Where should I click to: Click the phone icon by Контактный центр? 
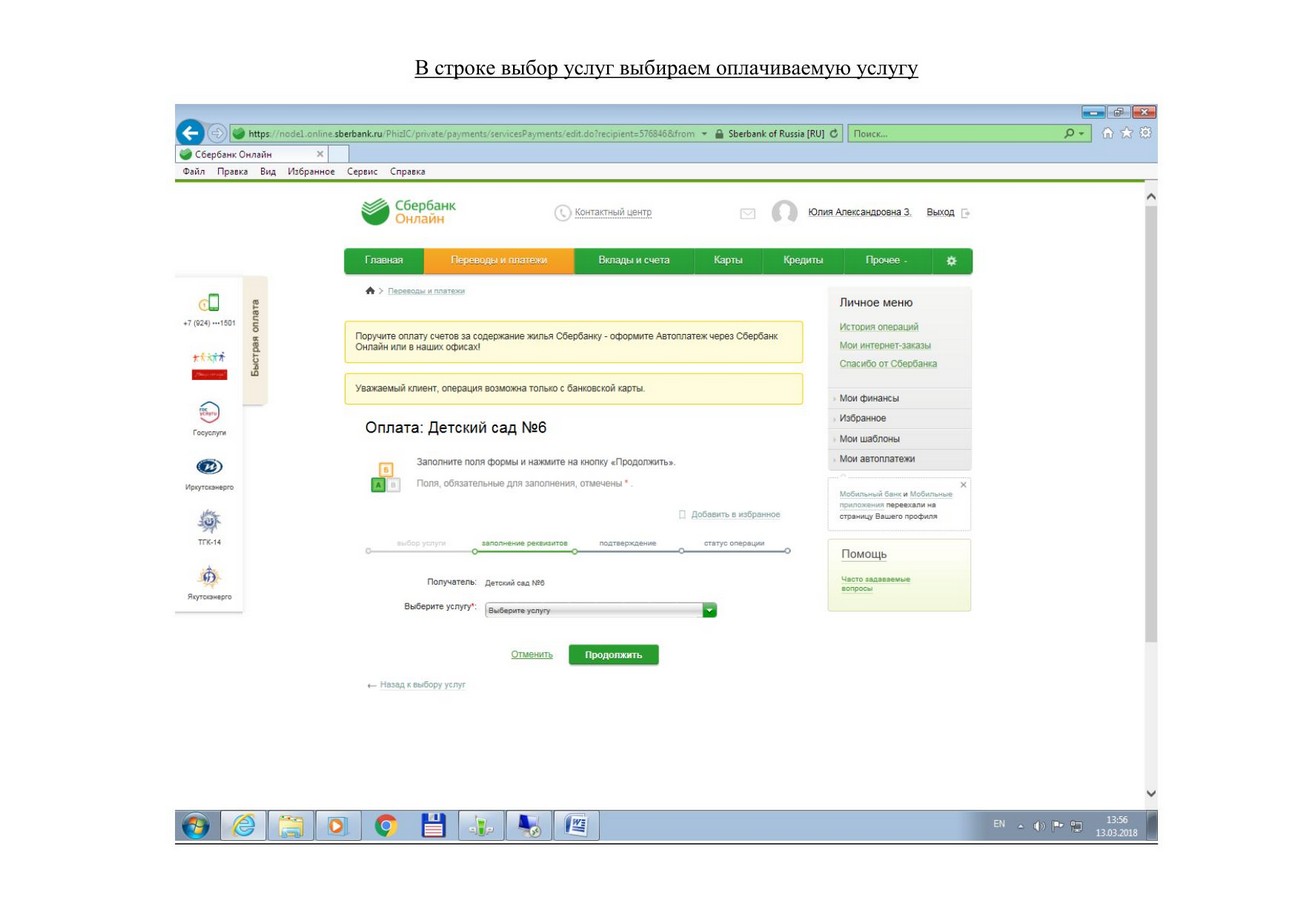563,213
